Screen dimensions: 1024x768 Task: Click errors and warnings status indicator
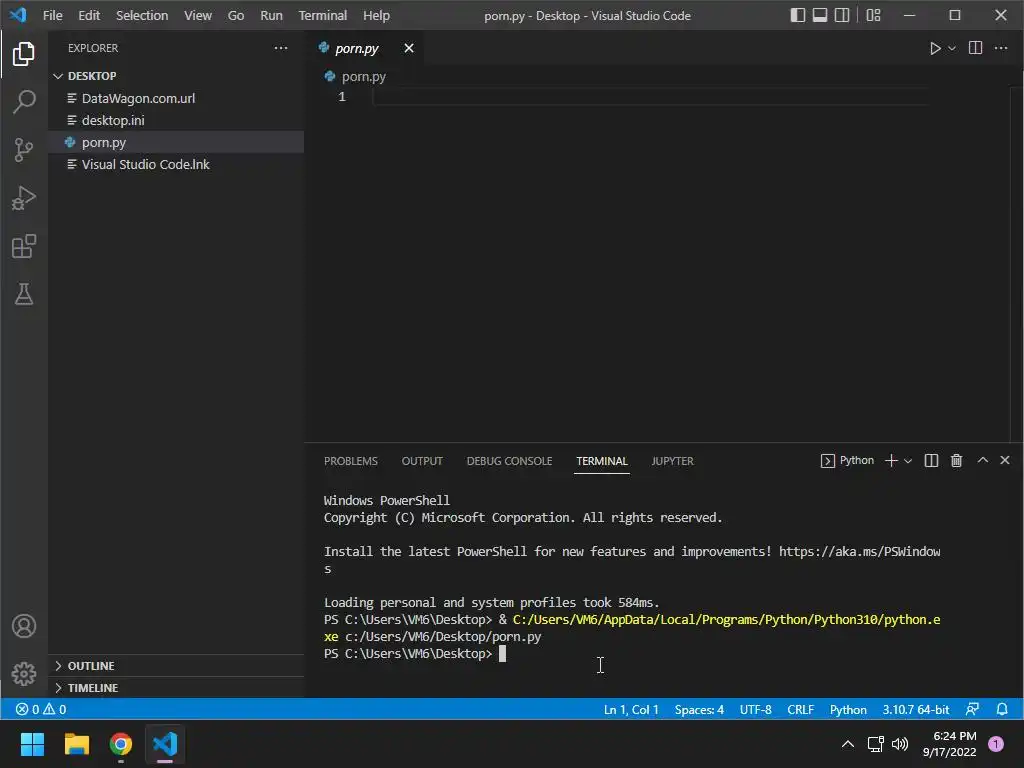point(41,709)
